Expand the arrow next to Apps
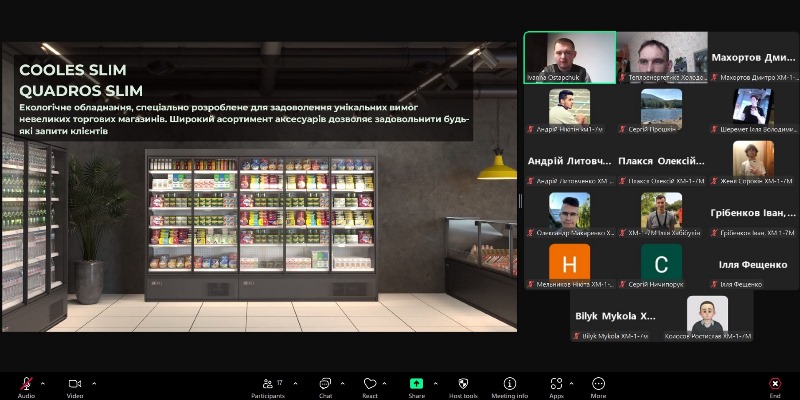800x400 pixels. [571, 383]
